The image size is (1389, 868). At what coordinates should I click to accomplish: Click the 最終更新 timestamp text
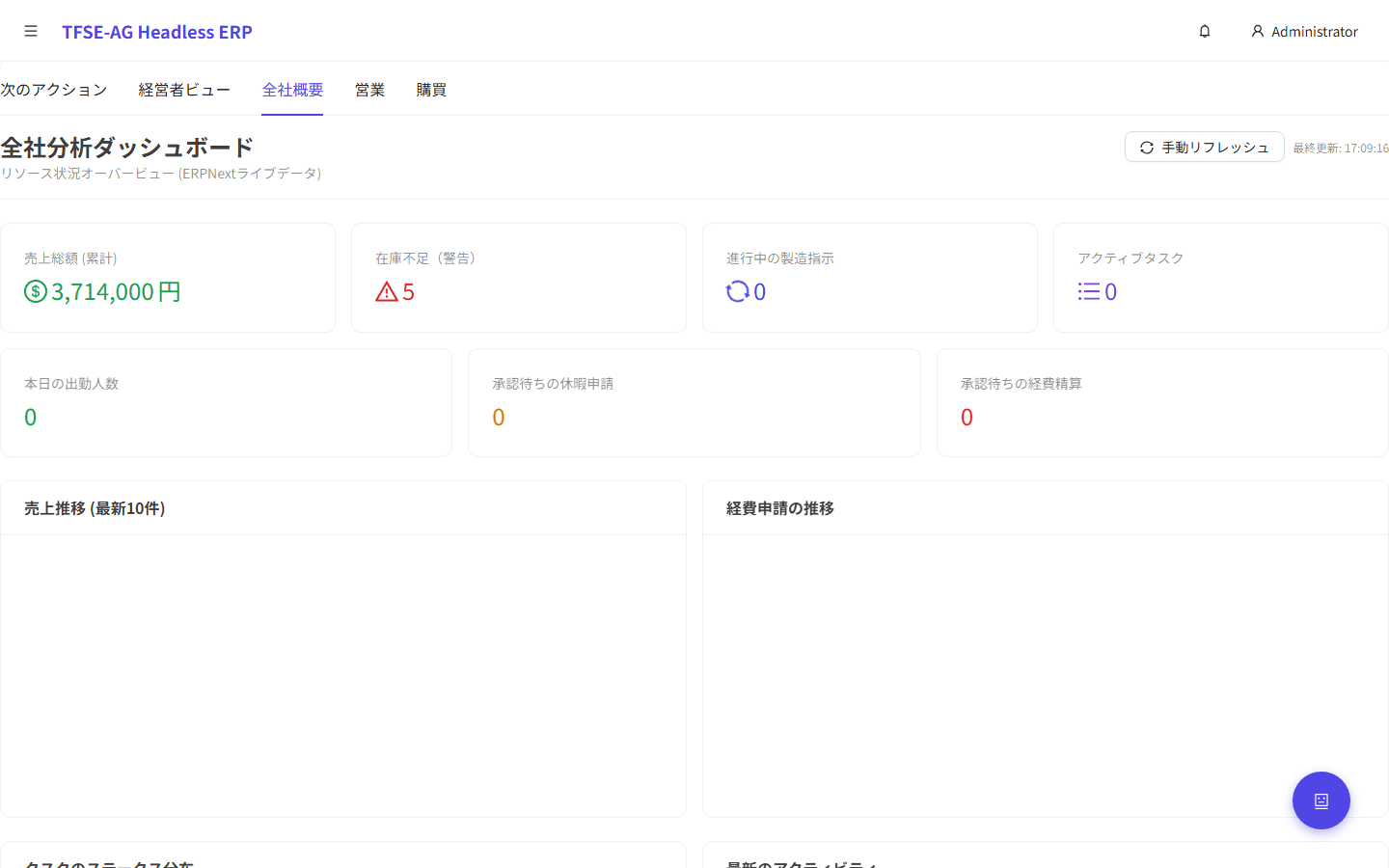tap(1341, 147)
